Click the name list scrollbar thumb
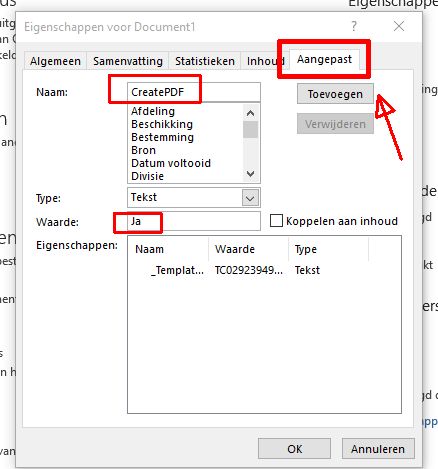Screen dimensions: 438x469 pyautogui.click(x=250, y=129)
